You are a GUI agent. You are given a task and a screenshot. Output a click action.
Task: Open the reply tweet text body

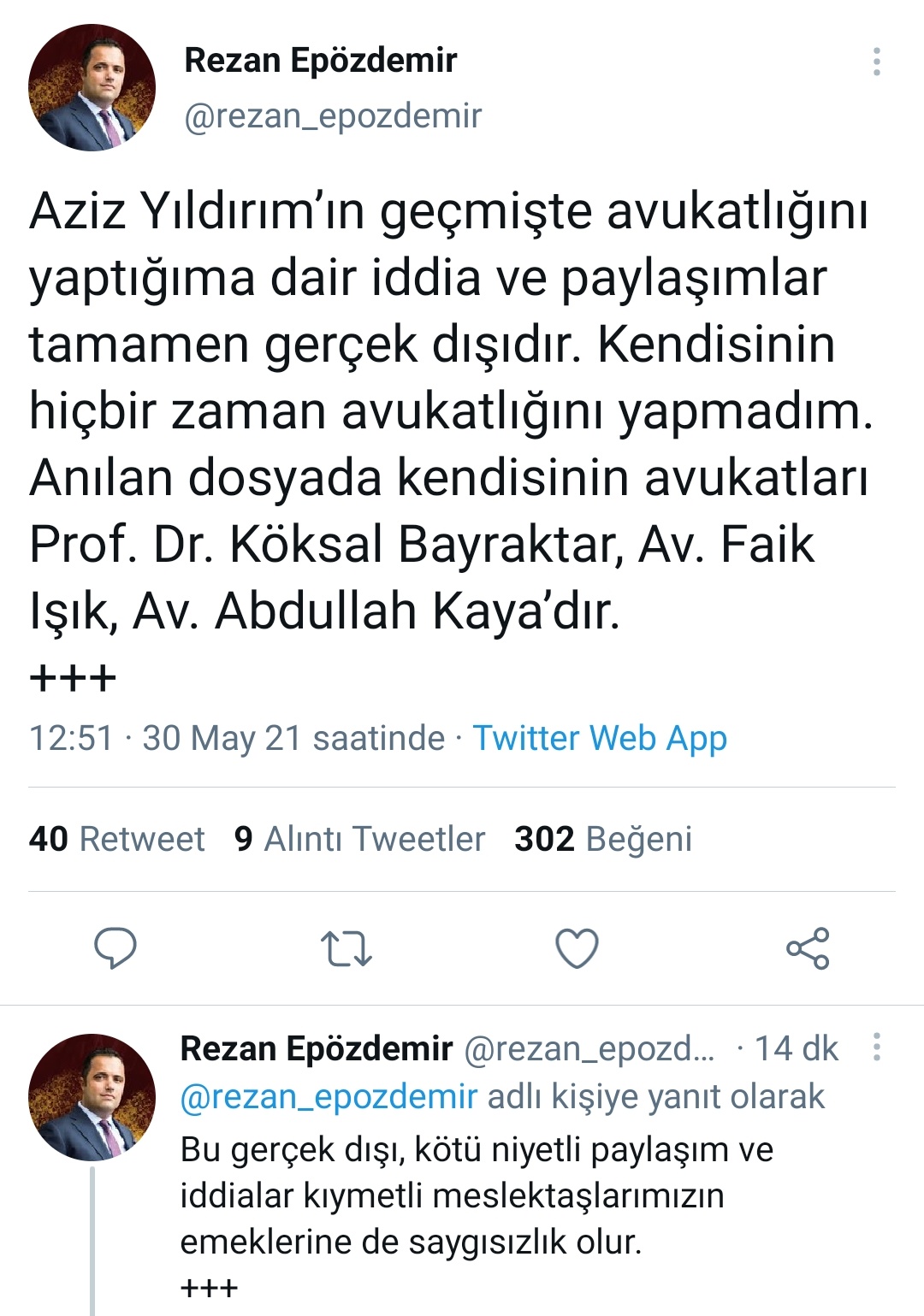(x=477, y=1218)
